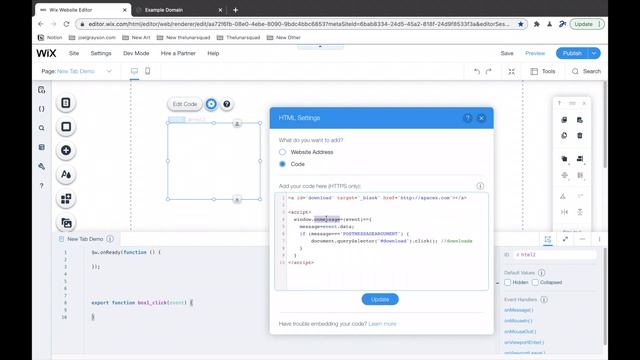Image resolution: width=640 pixels, height=360 pixels.
Task: Click the Edit Code button
Action: [x=184, y=104]
